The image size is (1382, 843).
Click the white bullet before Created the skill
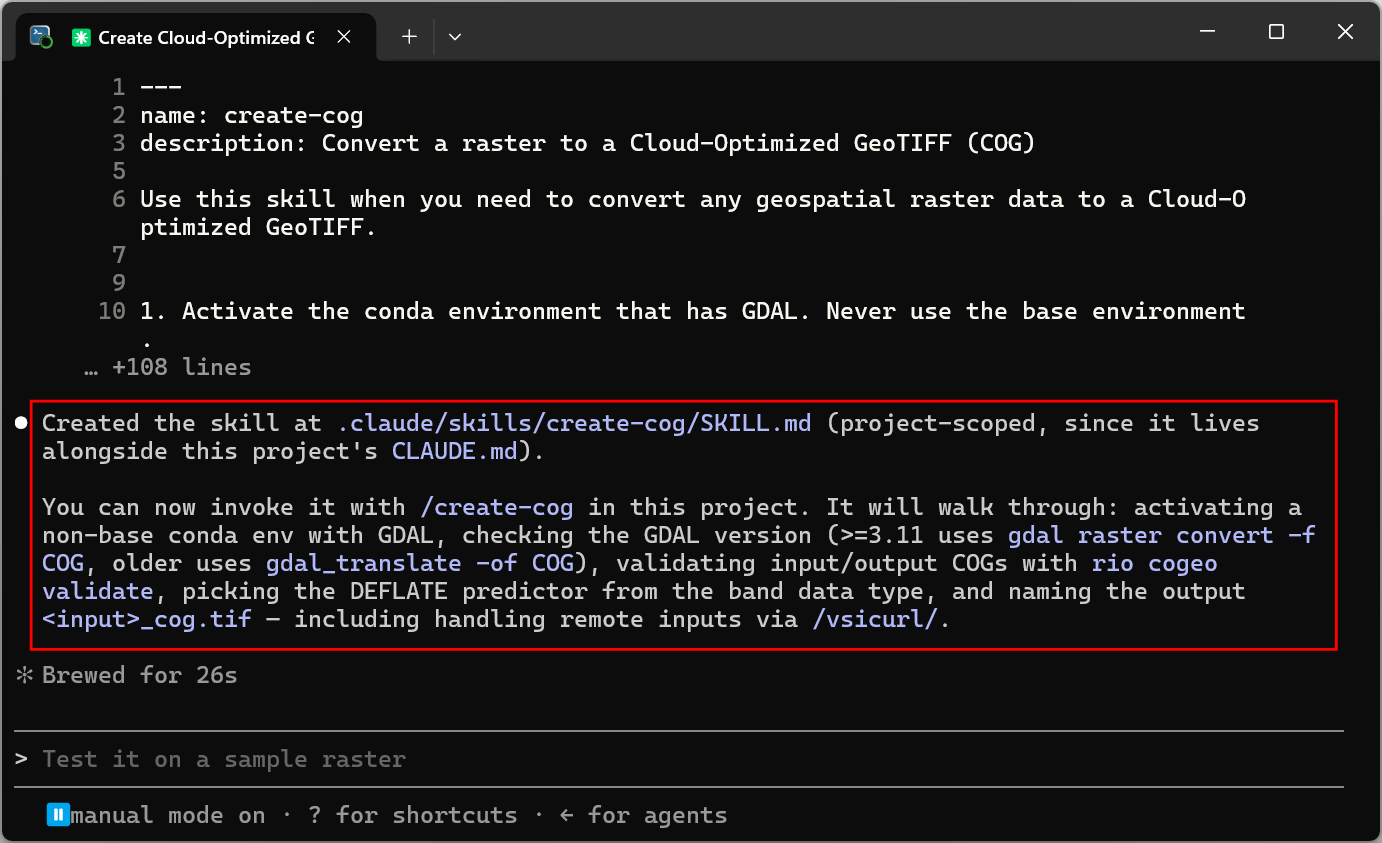22,424
